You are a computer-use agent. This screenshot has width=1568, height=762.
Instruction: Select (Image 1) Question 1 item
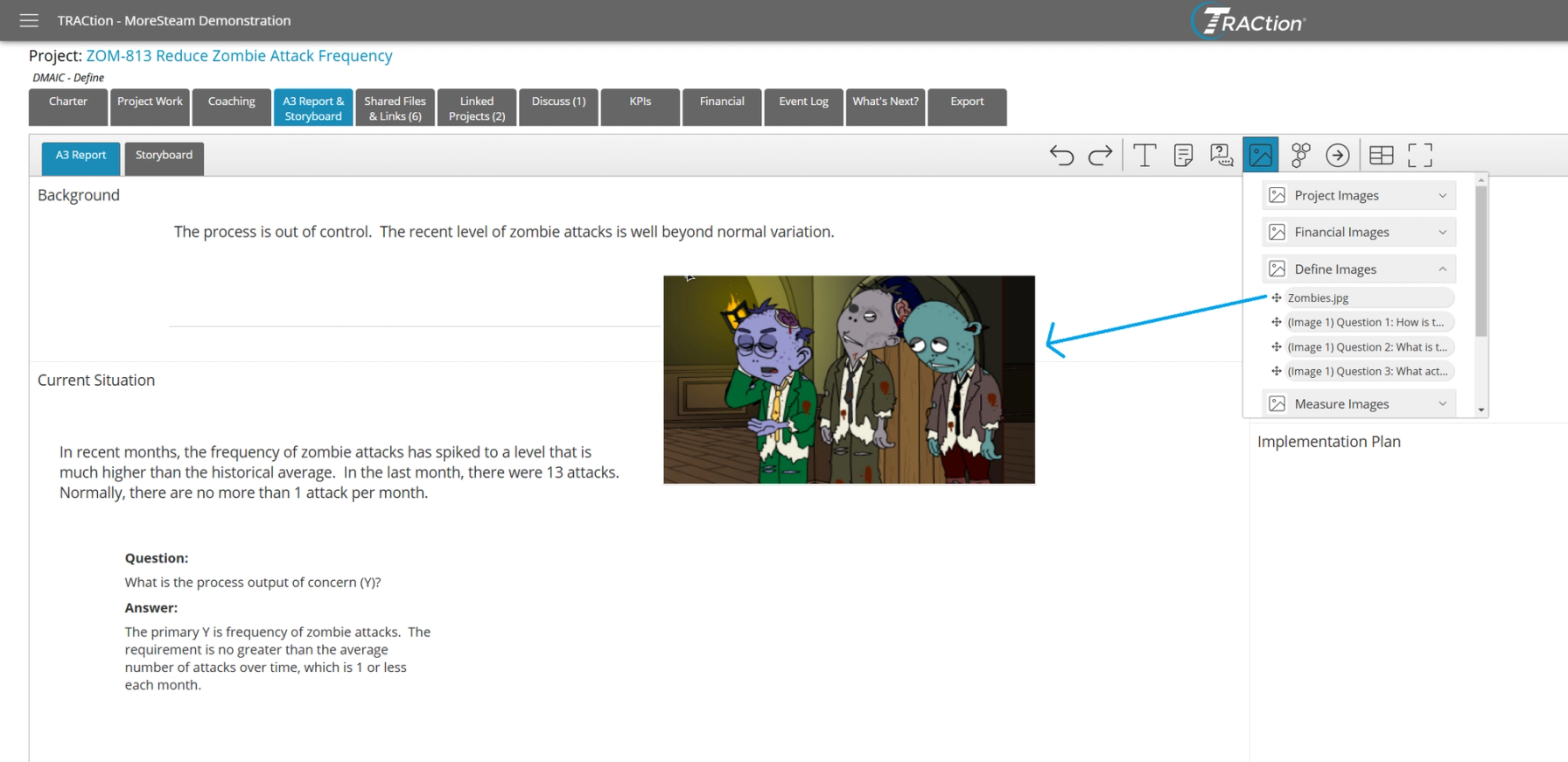pyautogui.click(x=1369, y=322)
